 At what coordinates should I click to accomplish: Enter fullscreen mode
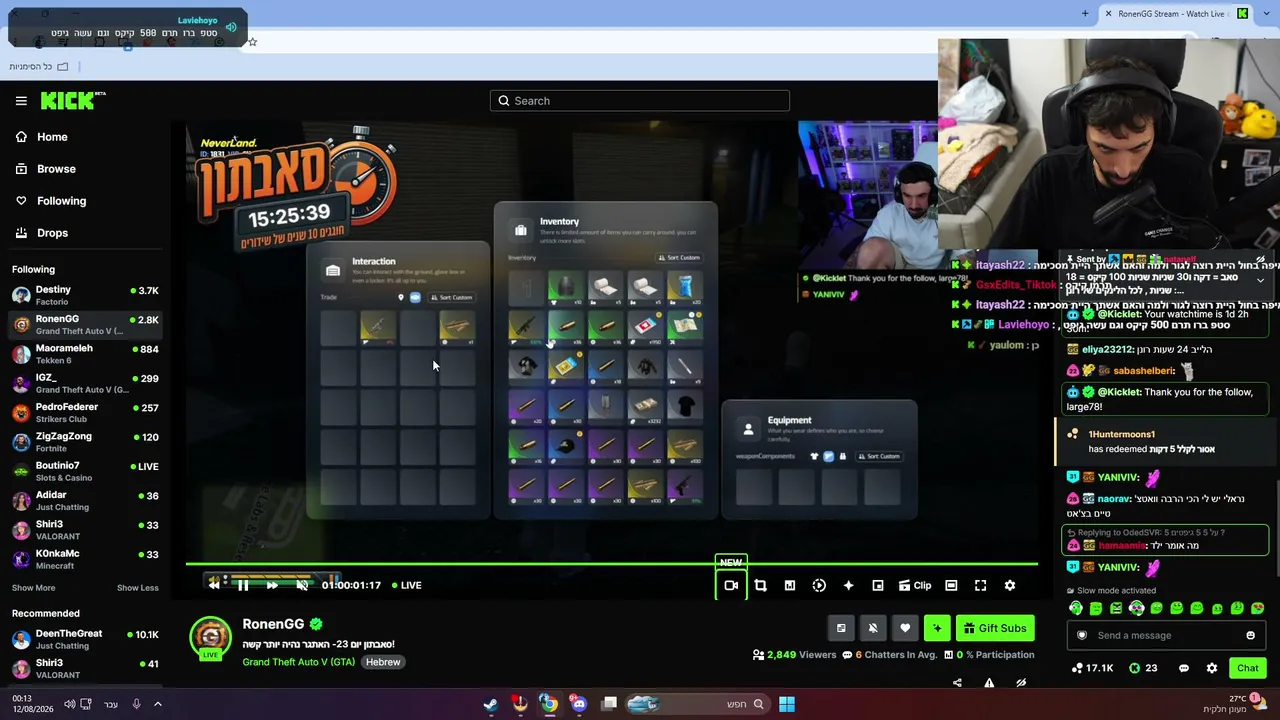tap(980, 585)
